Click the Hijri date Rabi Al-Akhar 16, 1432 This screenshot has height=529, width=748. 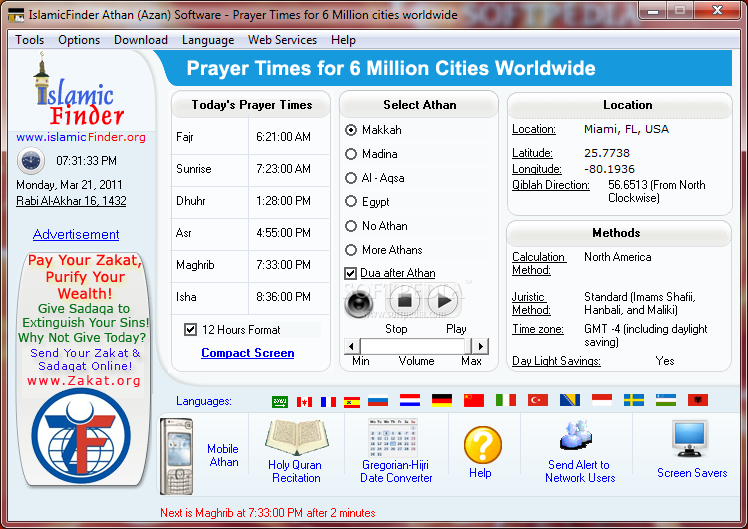(x=72, y=201)
